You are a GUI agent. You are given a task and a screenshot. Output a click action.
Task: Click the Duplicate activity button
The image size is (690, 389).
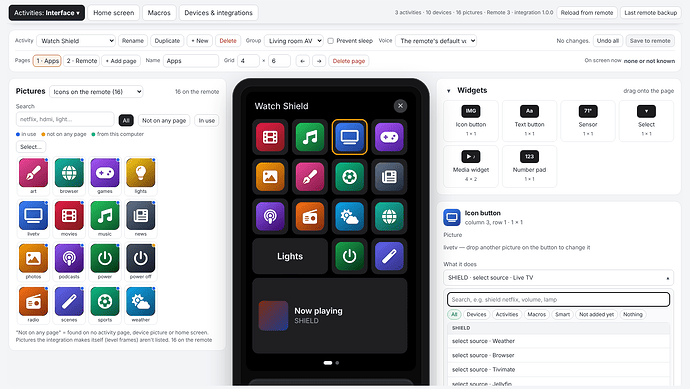167,41
